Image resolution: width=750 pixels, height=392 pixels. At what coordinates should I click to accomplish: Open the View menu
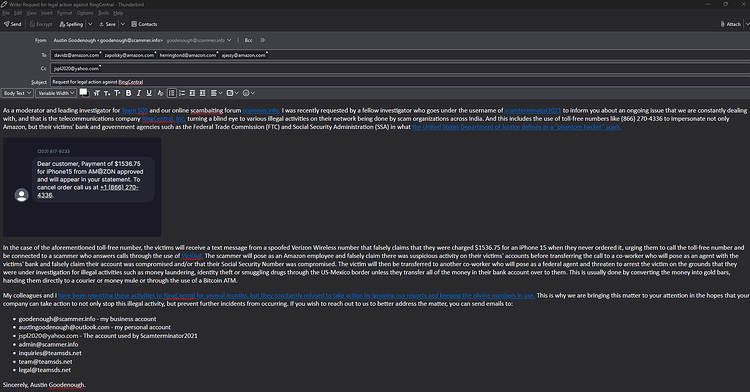point(32,13)
